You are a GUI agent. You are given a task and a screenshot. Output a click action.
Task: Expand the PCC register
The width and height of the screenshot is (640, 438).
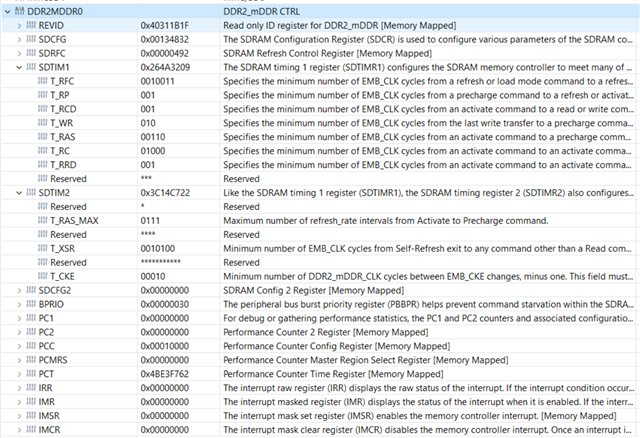coord(19,346)
